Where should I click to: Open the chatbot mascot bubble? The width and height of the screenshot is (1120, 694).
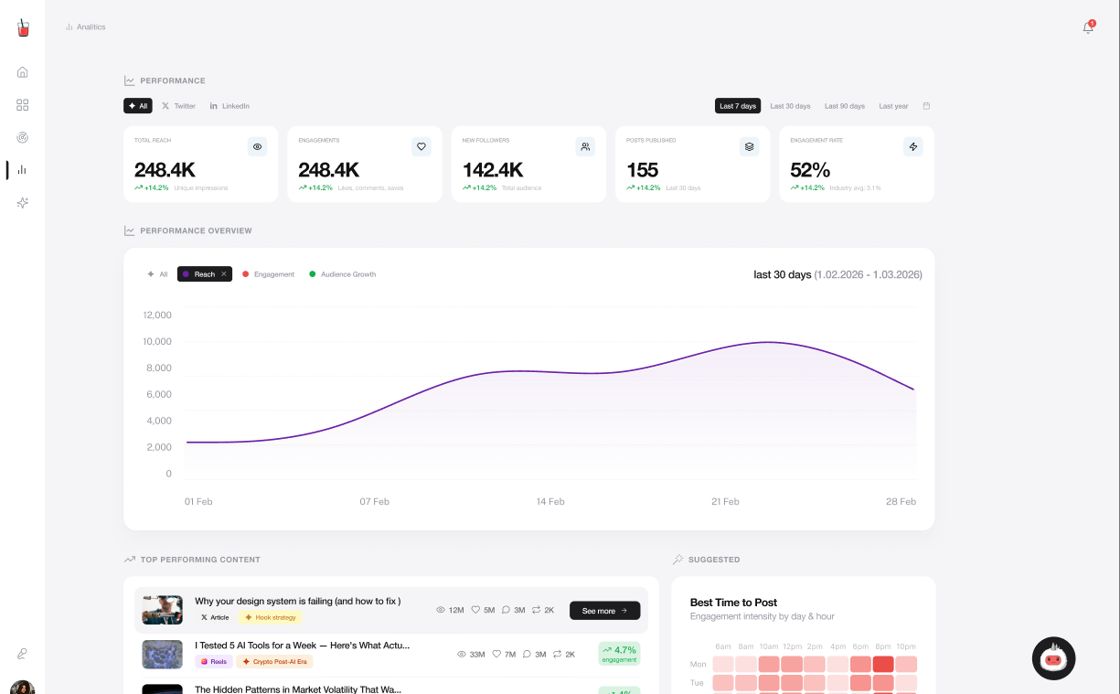pos(1054,658)
